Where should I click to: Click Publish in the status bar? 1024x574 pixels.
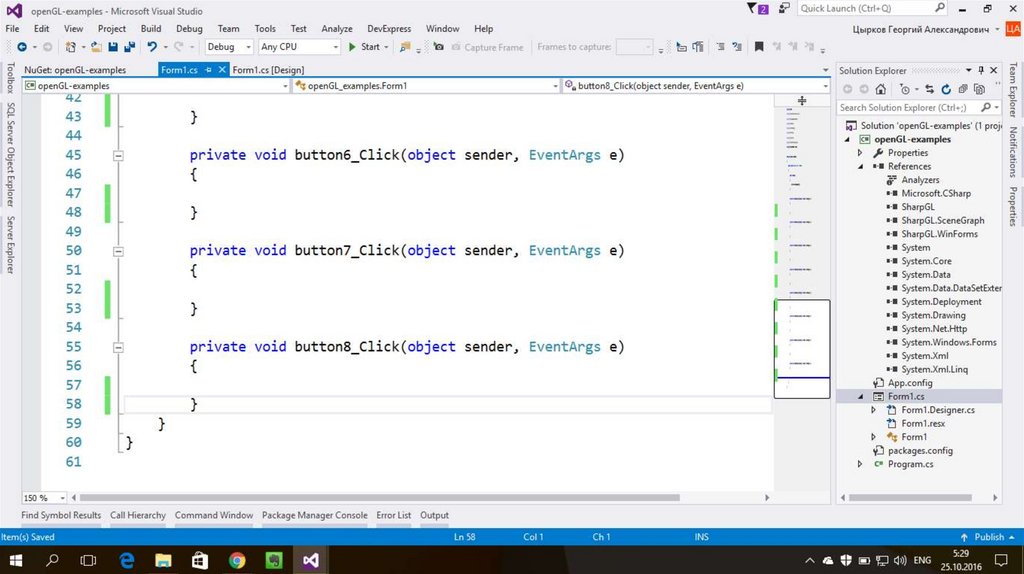[988, 537]
